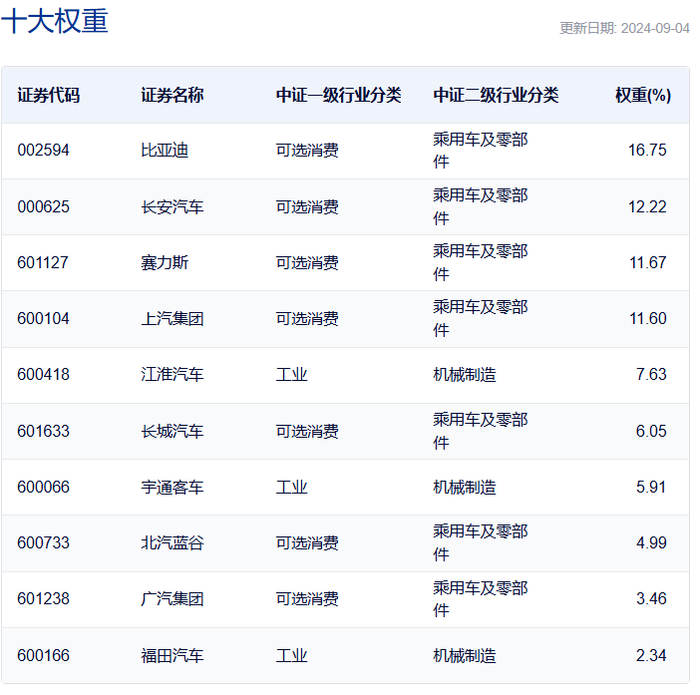
Task: Click 乘用车及零部件 in the 广汽集团 row
Action: click(x=480, y=599)
